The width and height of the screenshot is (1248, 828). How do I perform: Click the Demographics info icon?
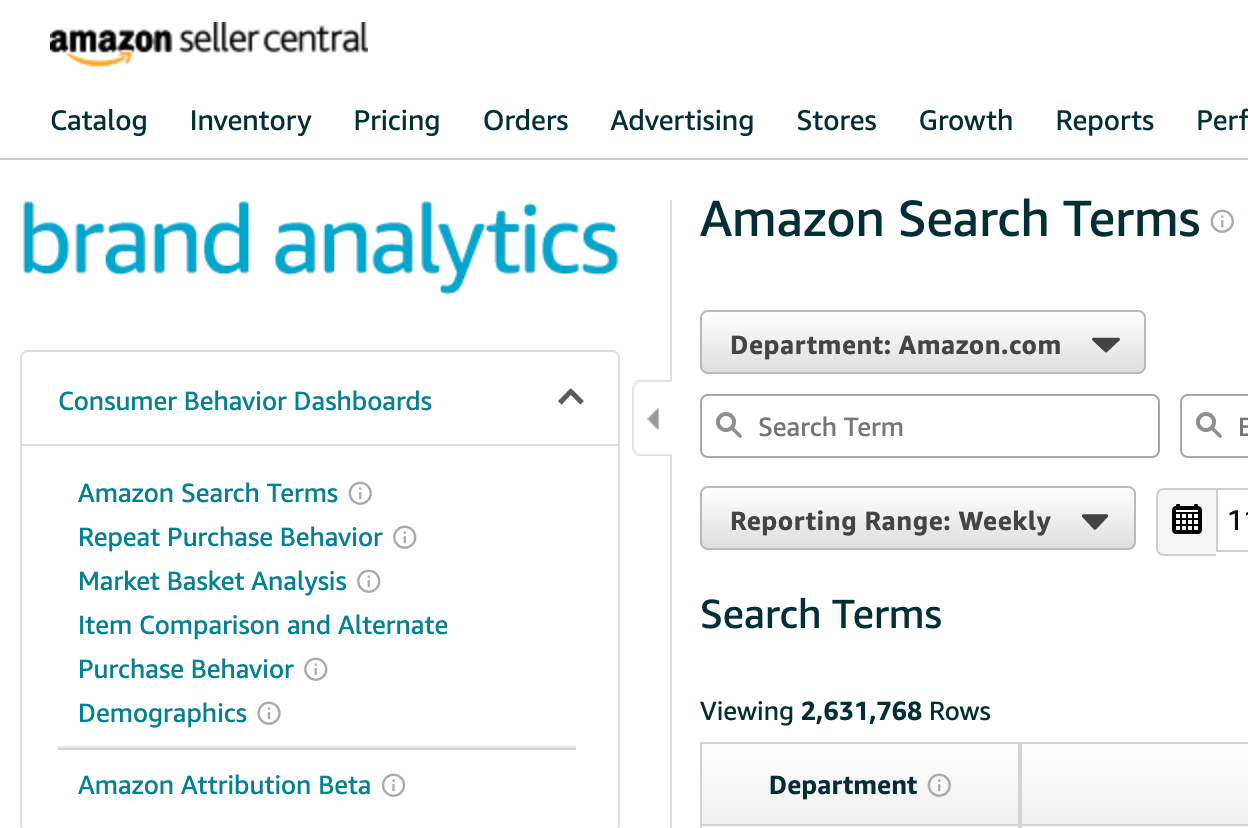tap(269, 713)
